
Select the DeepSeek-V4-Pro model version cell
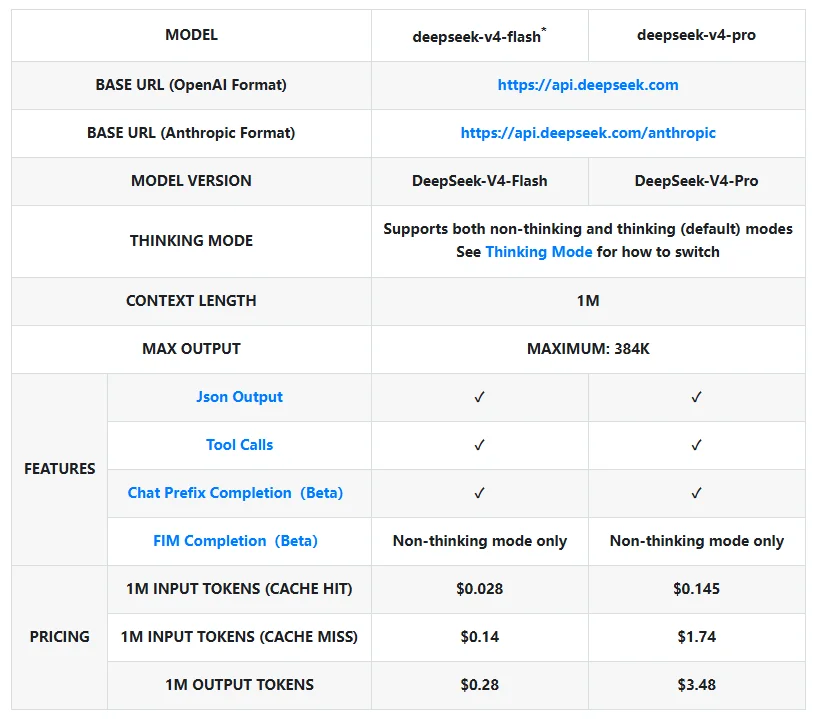tap(696, 181)
